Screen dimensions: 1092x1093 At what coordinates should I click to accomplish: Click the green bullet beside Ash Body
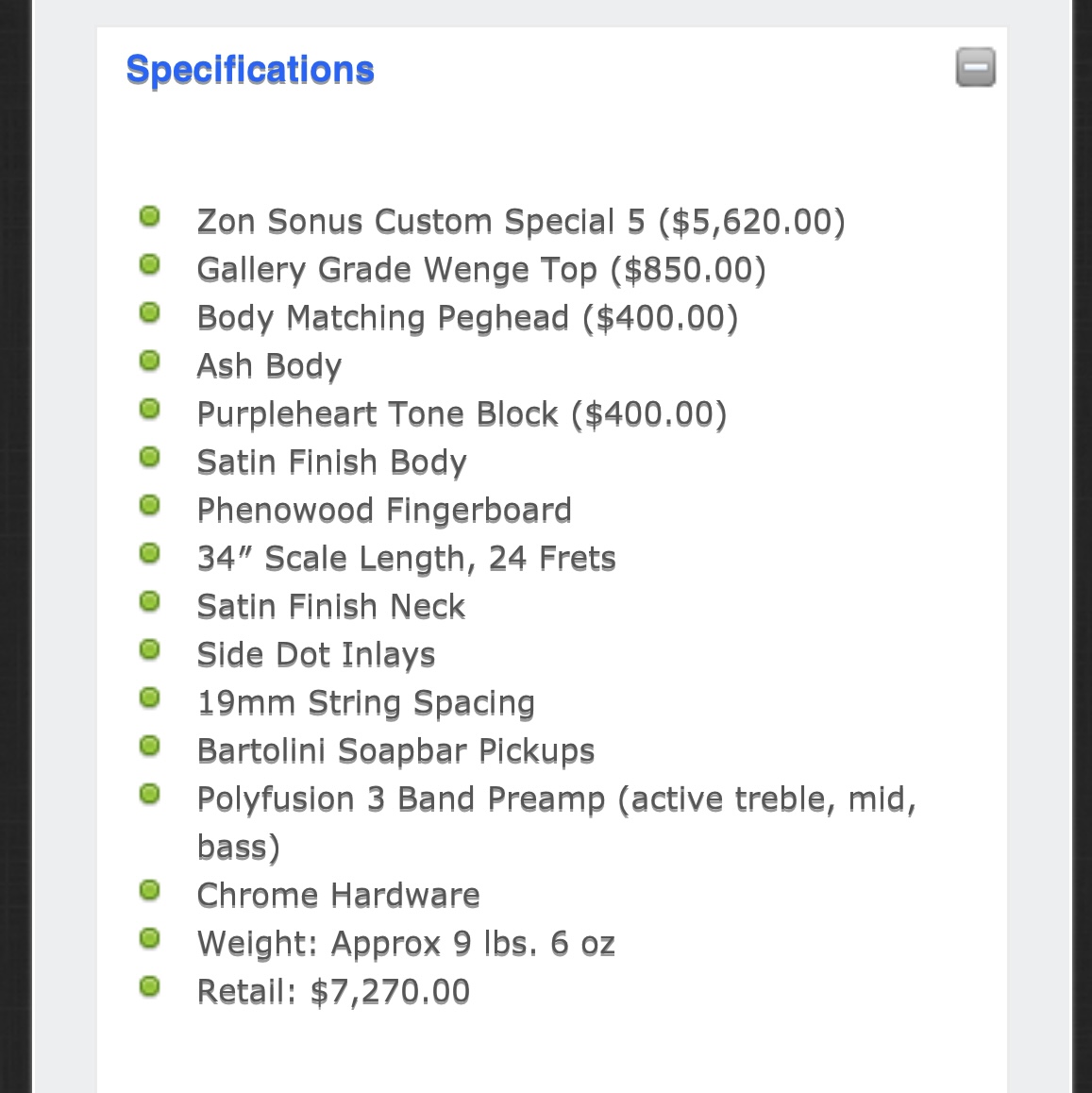[x=150, y=362]
